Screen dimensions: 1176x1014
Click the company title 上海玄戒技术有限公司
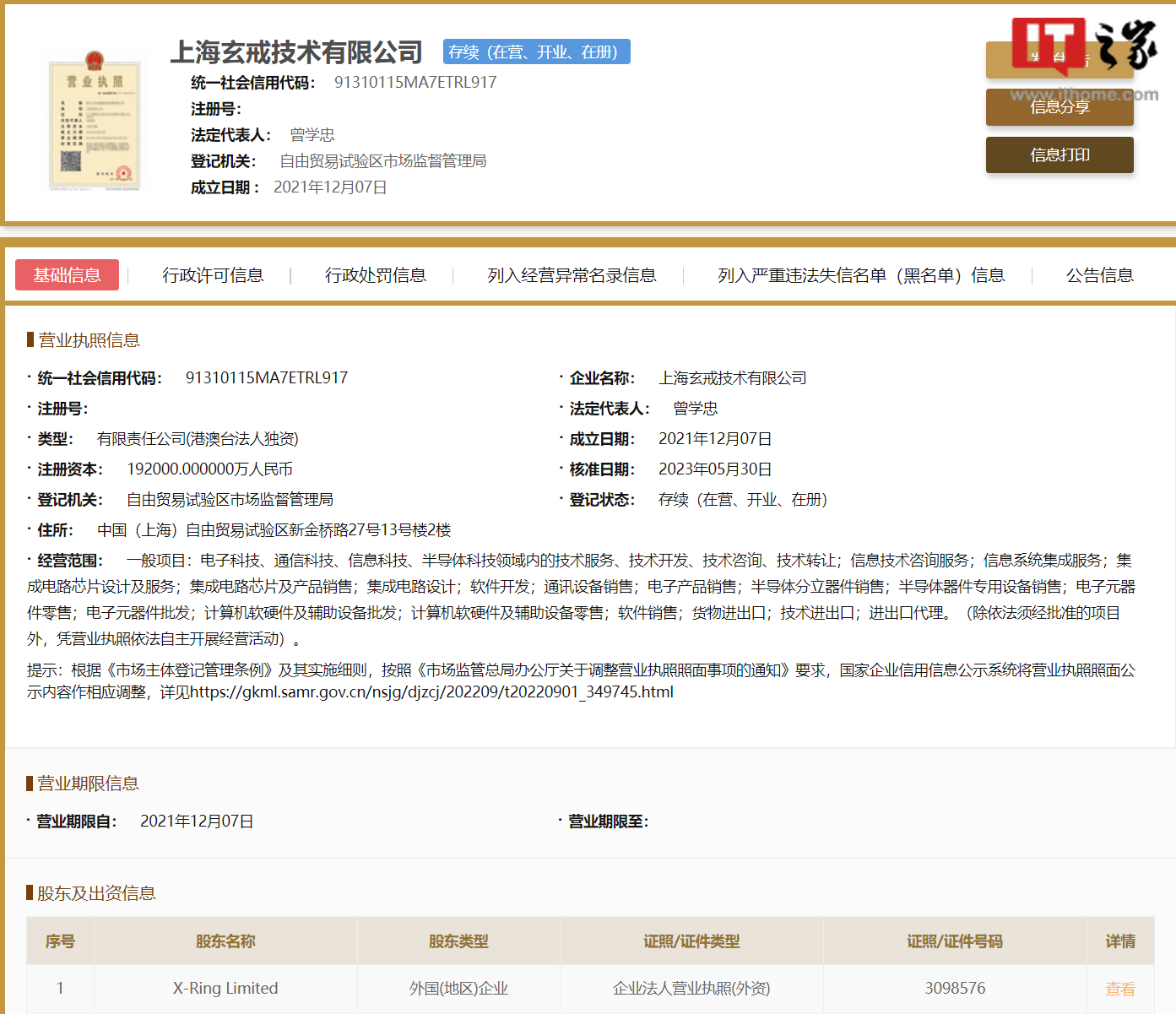[296, 52]
